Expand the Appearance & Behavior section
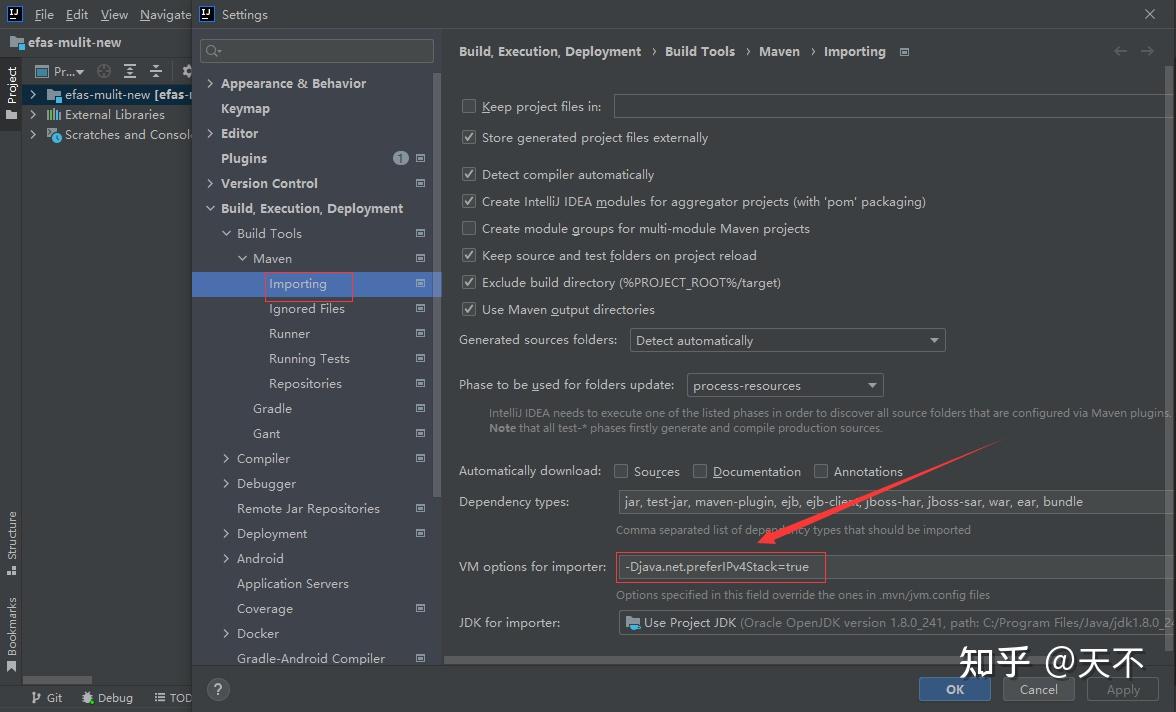This screenshot has width=1176, height=712. click(210, 83)
